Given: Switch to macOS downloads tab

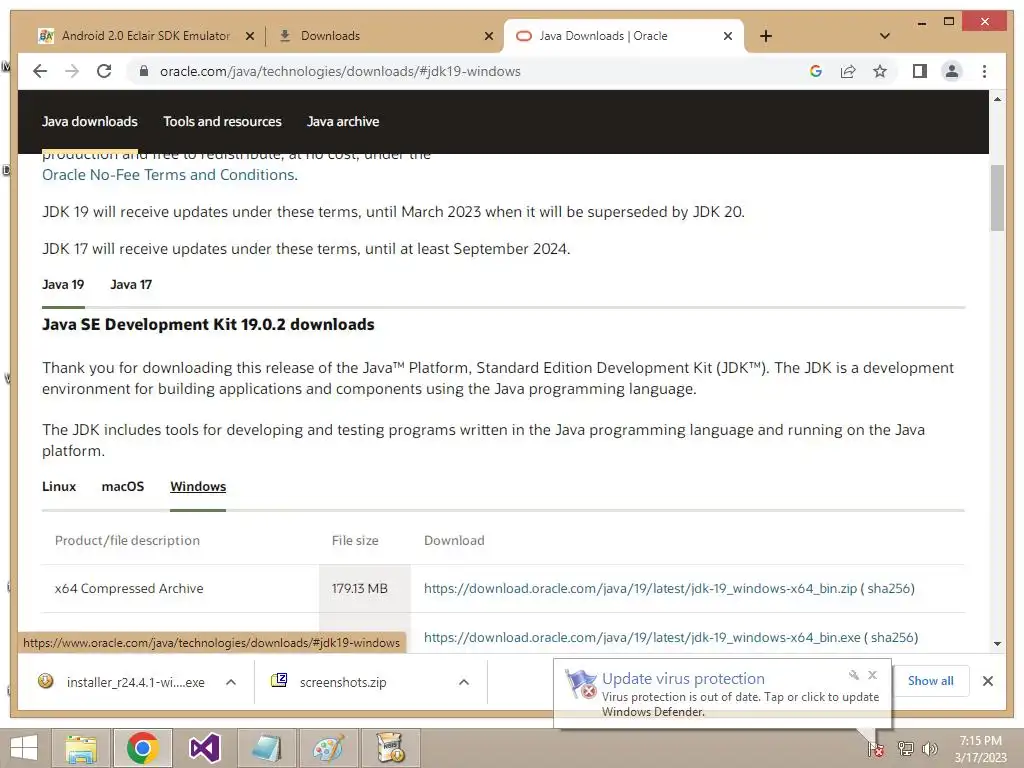Looking at the screenshot, I should pos(123,487).
